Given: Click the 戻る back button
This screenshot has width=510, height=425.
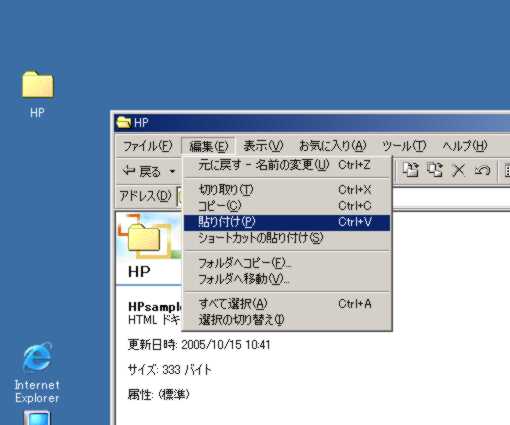Looking at the screenshot, I should click(x=142, y=171).
